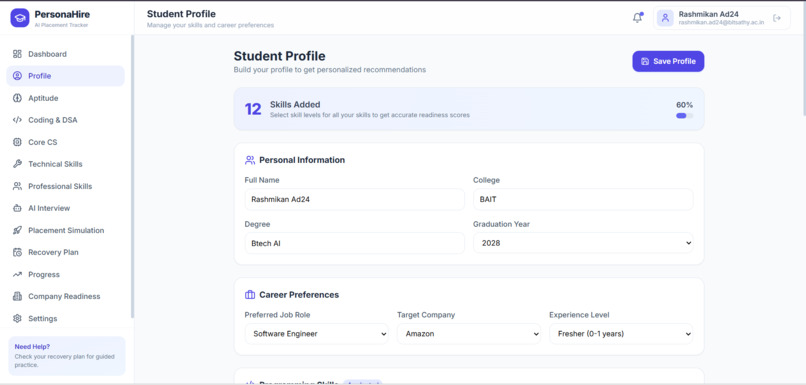This screenshot has height=385, width=806.
Task: Click the Full Name input field
Action: 354,199
